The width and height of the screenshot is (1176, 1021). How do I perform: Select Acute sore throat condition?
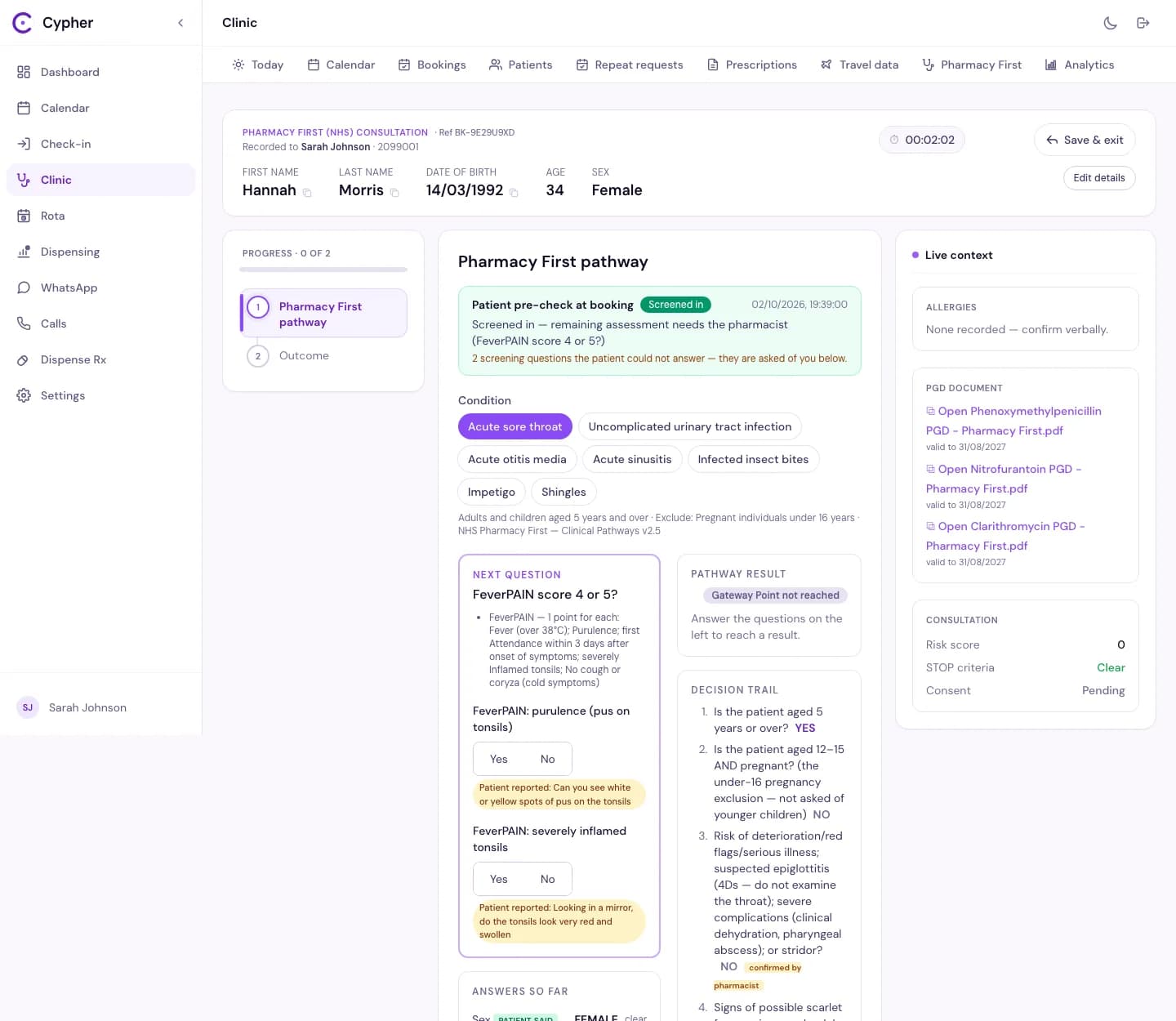pos(515,426)
